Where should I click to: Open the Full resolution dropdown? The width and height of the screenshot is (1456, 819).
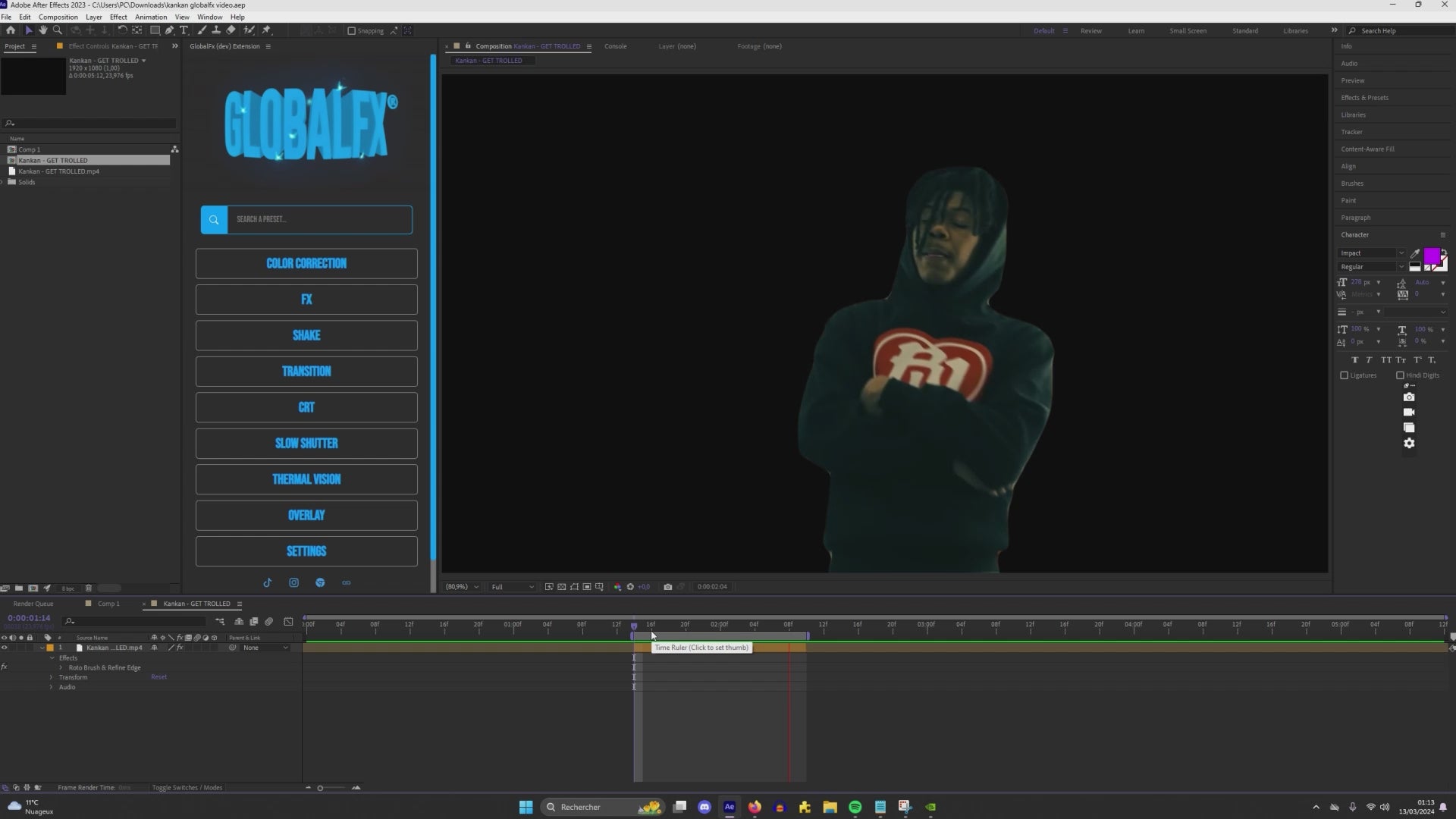click(512, 587)
